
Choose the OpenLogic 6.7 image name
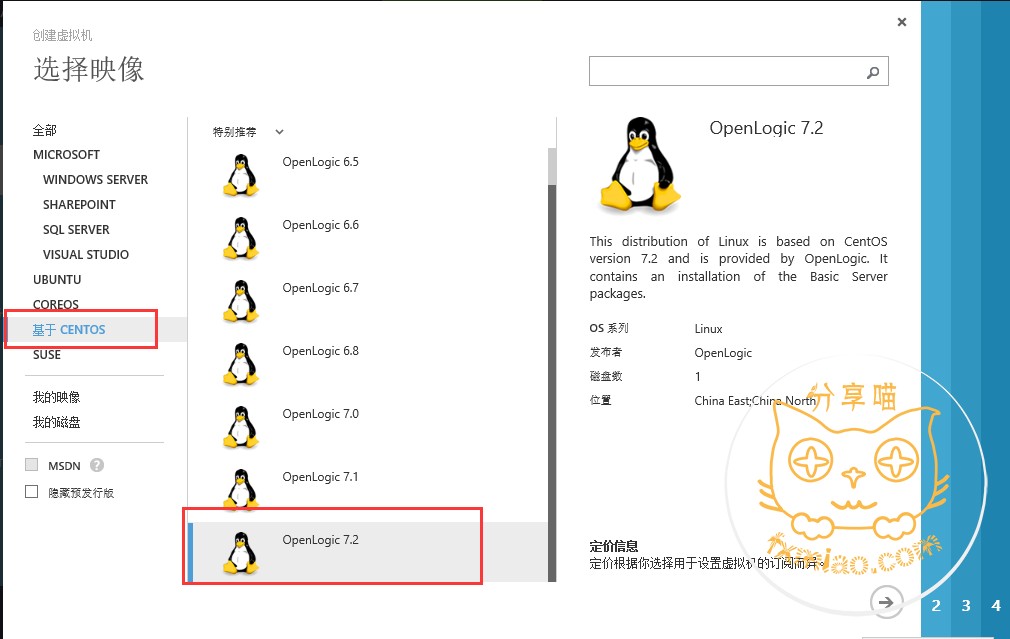click(x=321, y=289)
